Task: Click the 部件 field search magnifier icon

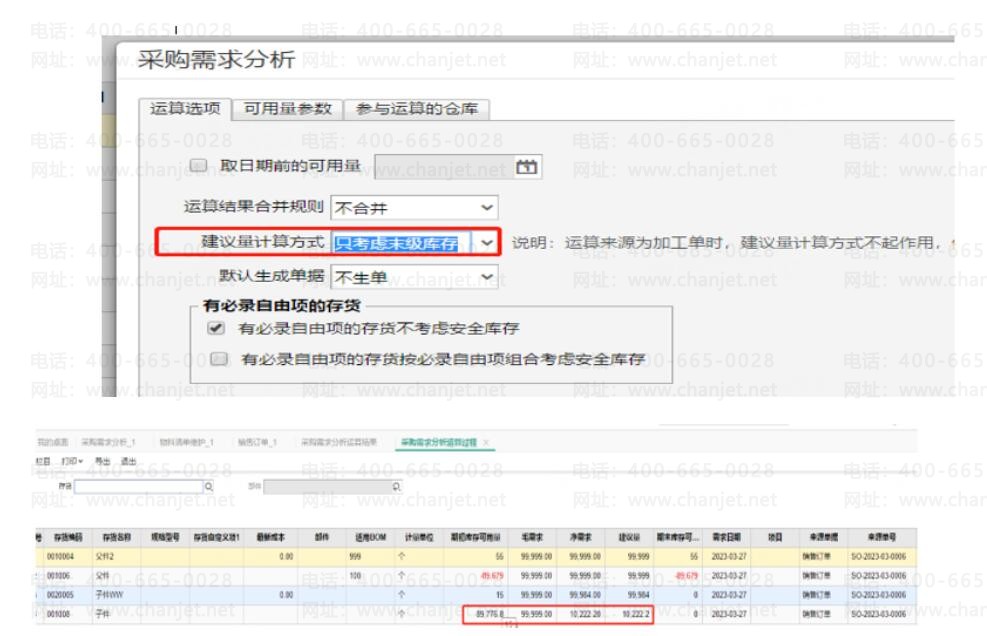Action: pyautogui.click(x=396, y=486)
